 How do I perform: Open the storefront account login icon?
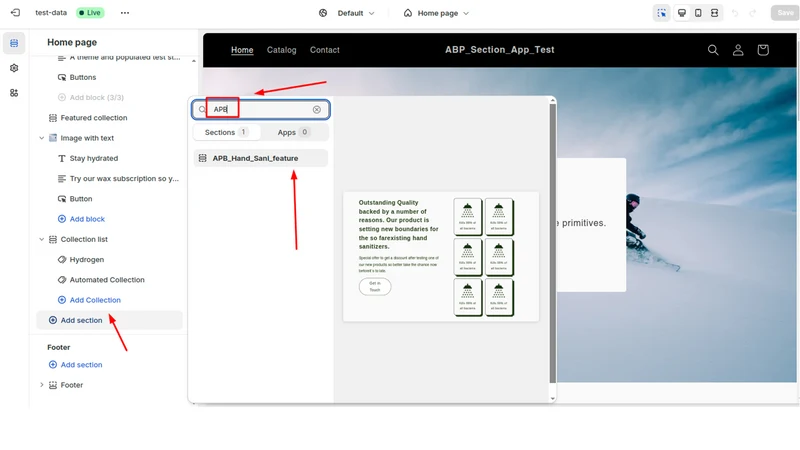pos(738,50)
